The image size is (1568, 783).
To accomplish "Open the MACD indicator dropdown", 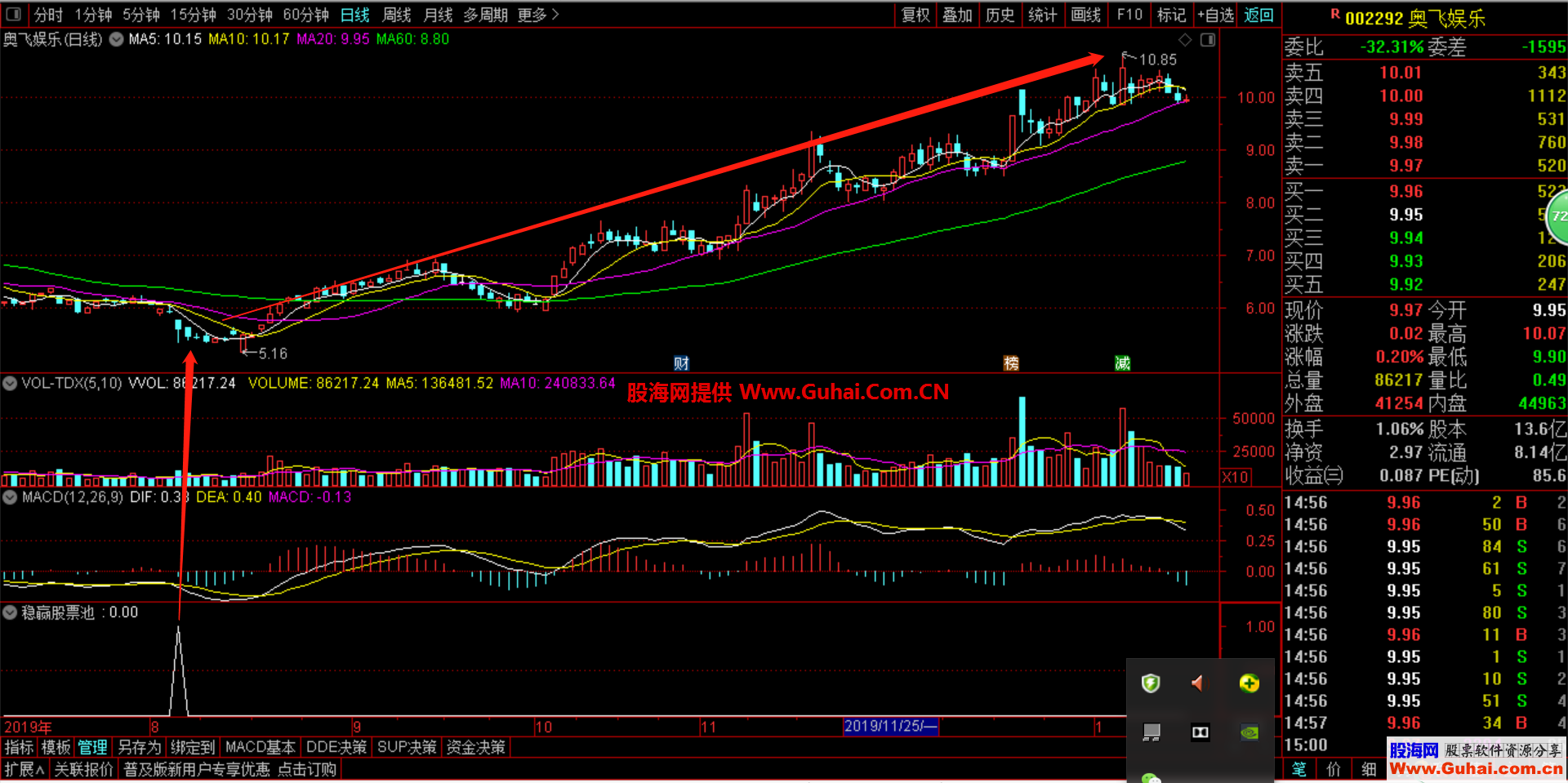I will pyautogui.click(x=10, y=497).
